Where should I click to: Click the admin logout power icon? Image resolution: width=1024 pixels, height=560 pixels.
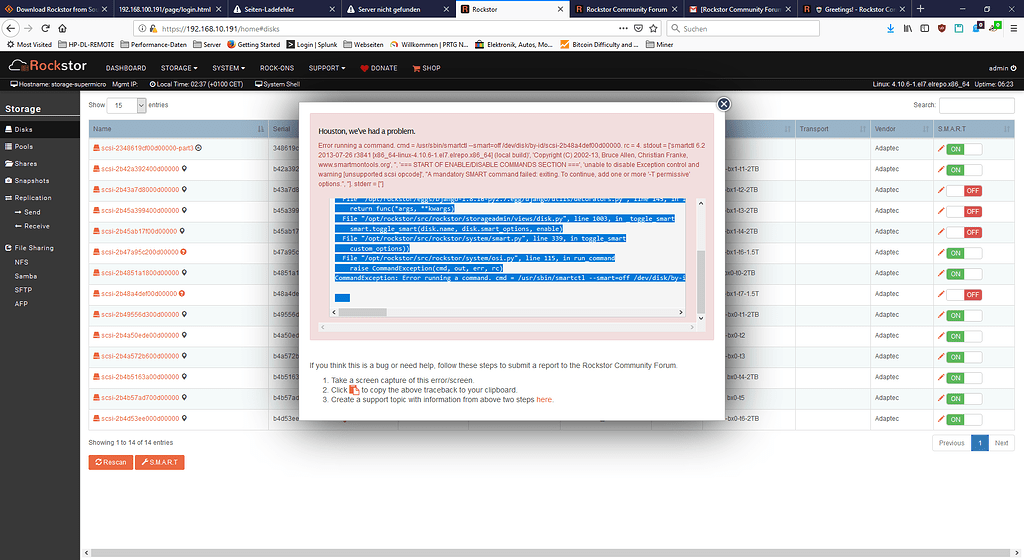[x=1012, y=68]
